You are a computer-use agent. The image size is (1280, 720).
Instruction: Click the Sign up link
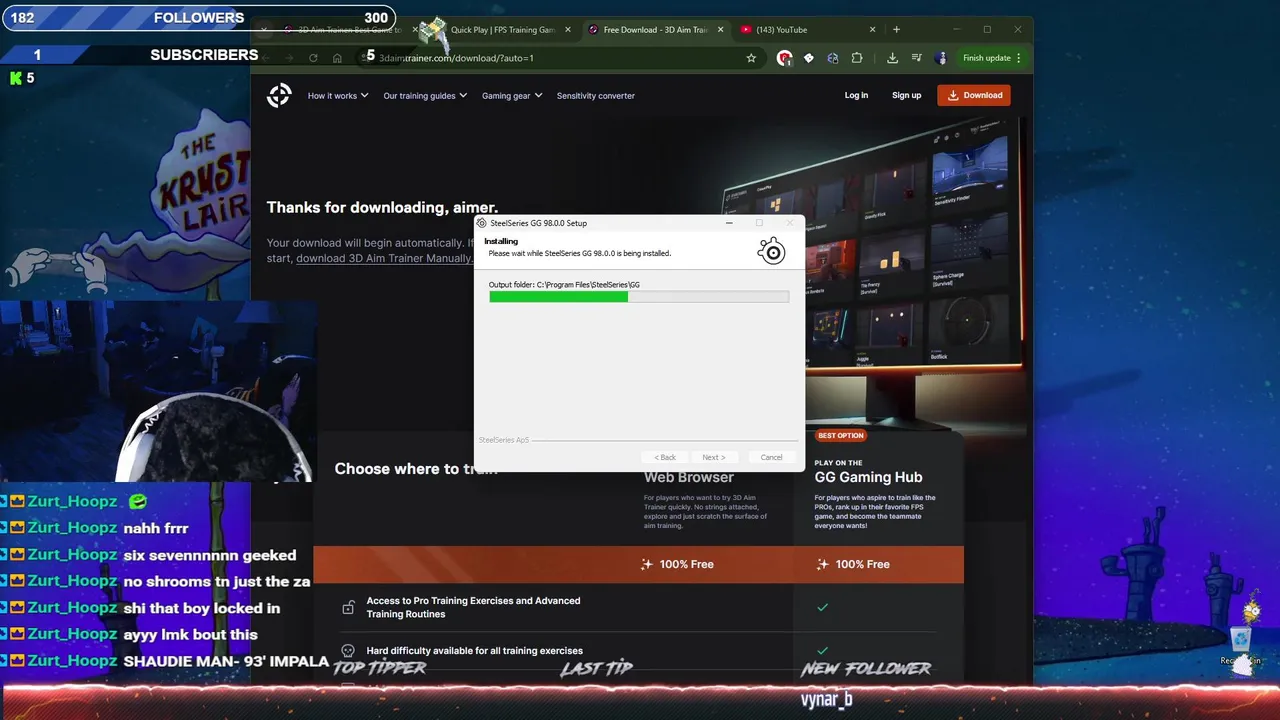(x=906, y=96)
